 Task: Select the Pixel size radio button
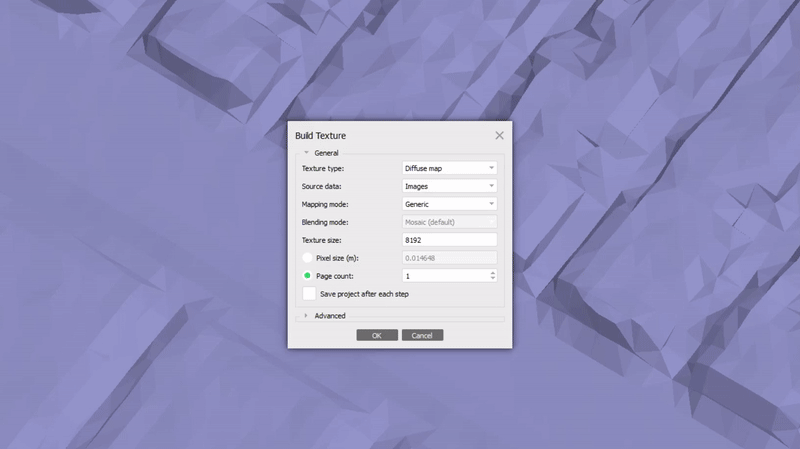(307, 258)
